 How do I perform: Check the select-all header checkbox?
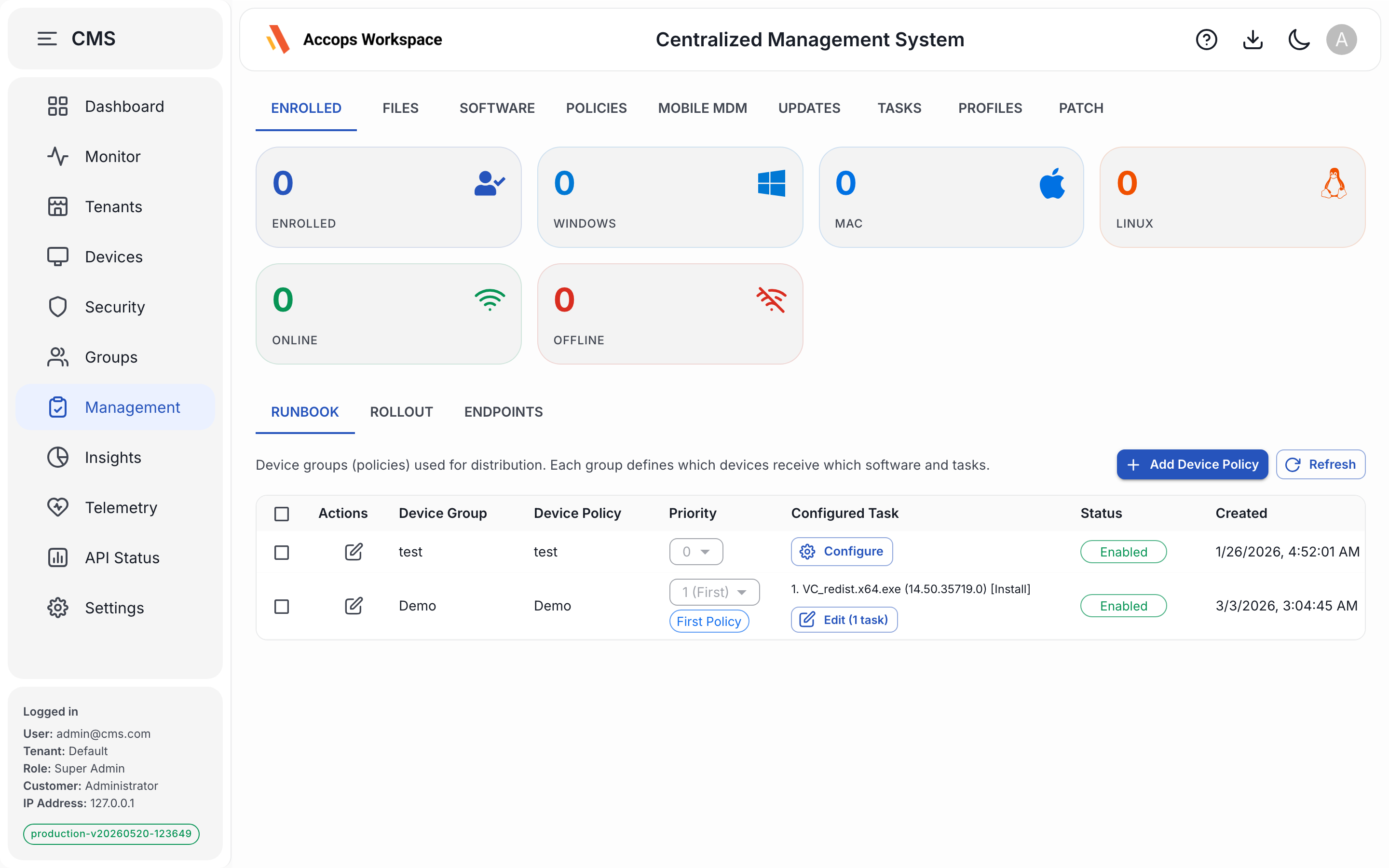click(281, 513)
